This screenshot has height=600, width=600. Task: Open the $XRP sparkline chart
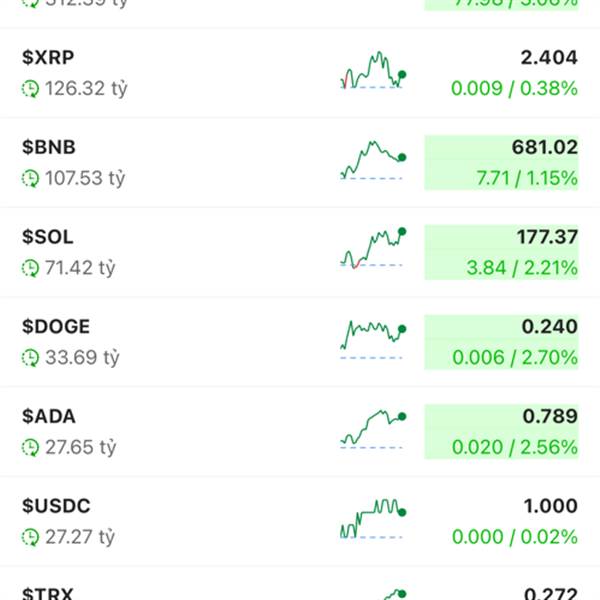point(373,71)
